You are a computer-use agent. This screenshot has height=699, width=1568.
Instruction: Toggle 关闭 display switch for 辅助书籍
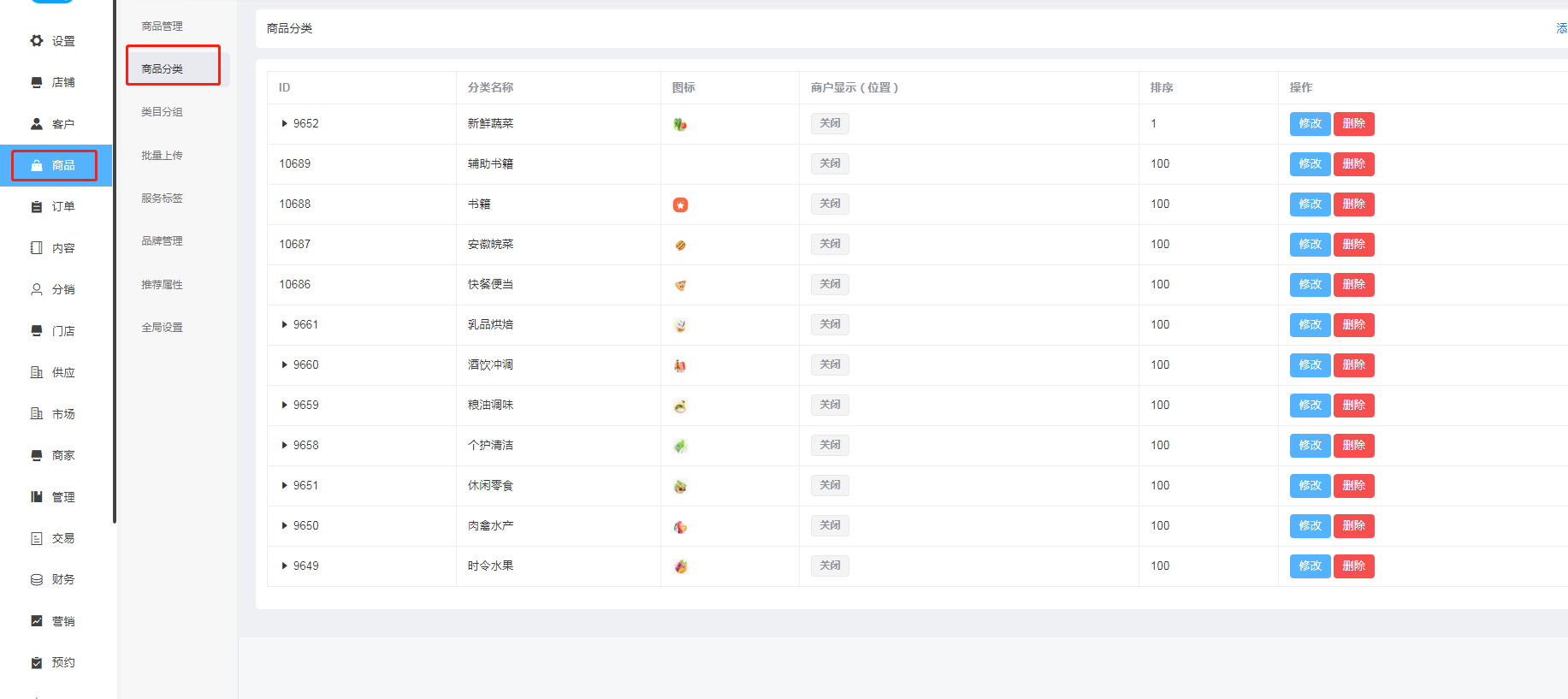(x=830, y=163)
